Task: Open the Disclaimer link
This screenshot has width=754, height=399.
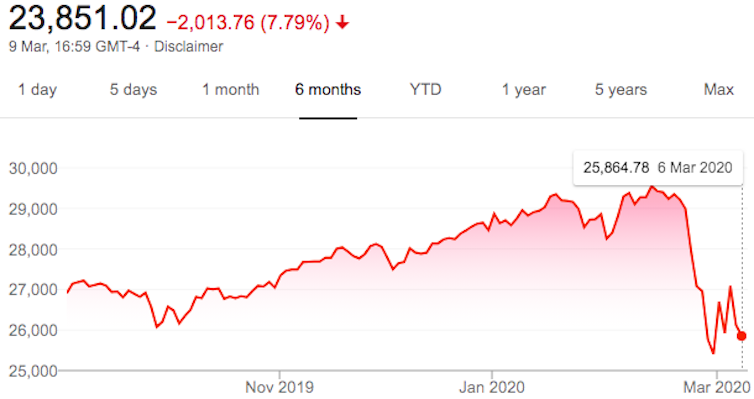Action: pyautogui.click(x=188, y=47)
